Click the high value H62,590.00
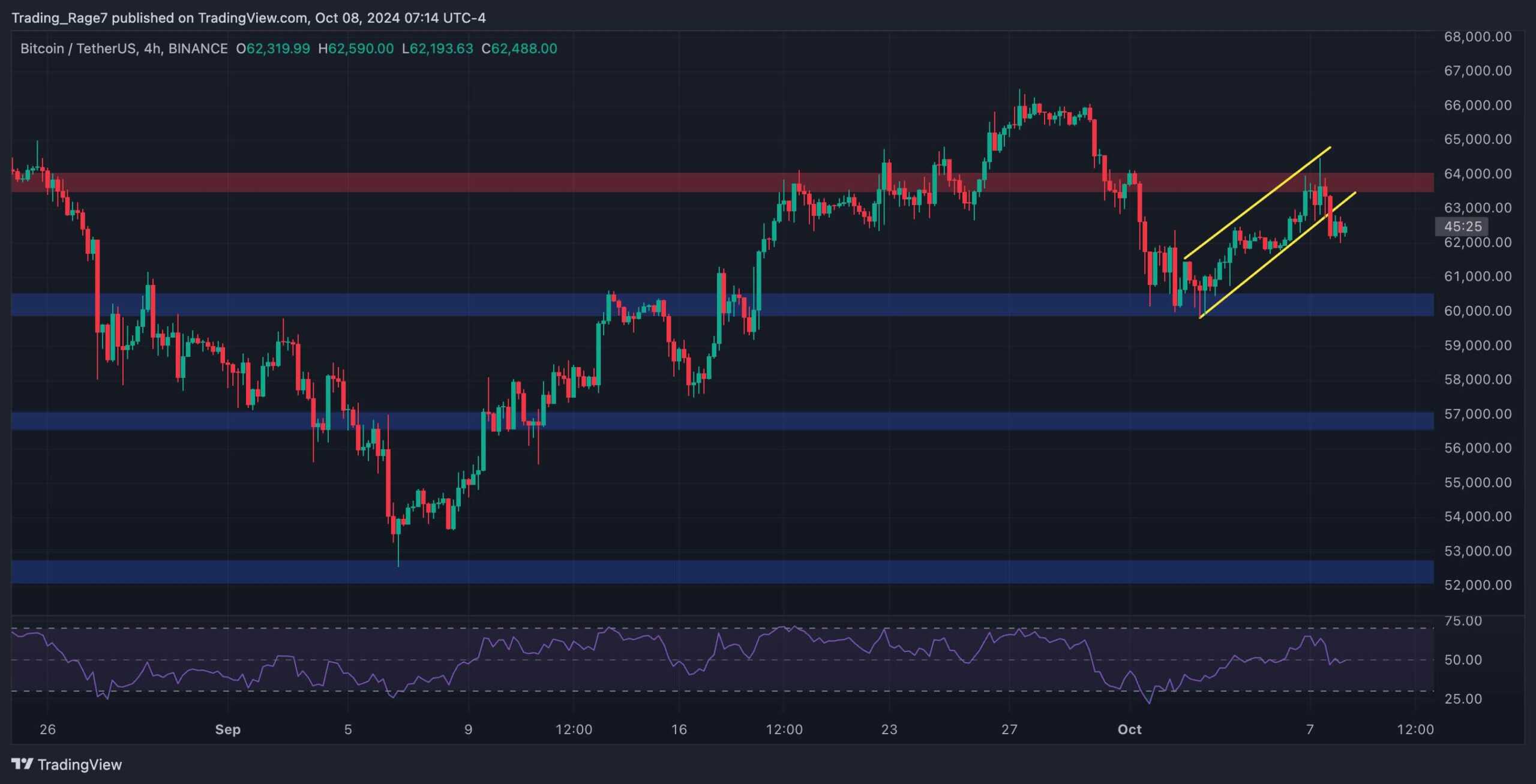 click(356, 49)
